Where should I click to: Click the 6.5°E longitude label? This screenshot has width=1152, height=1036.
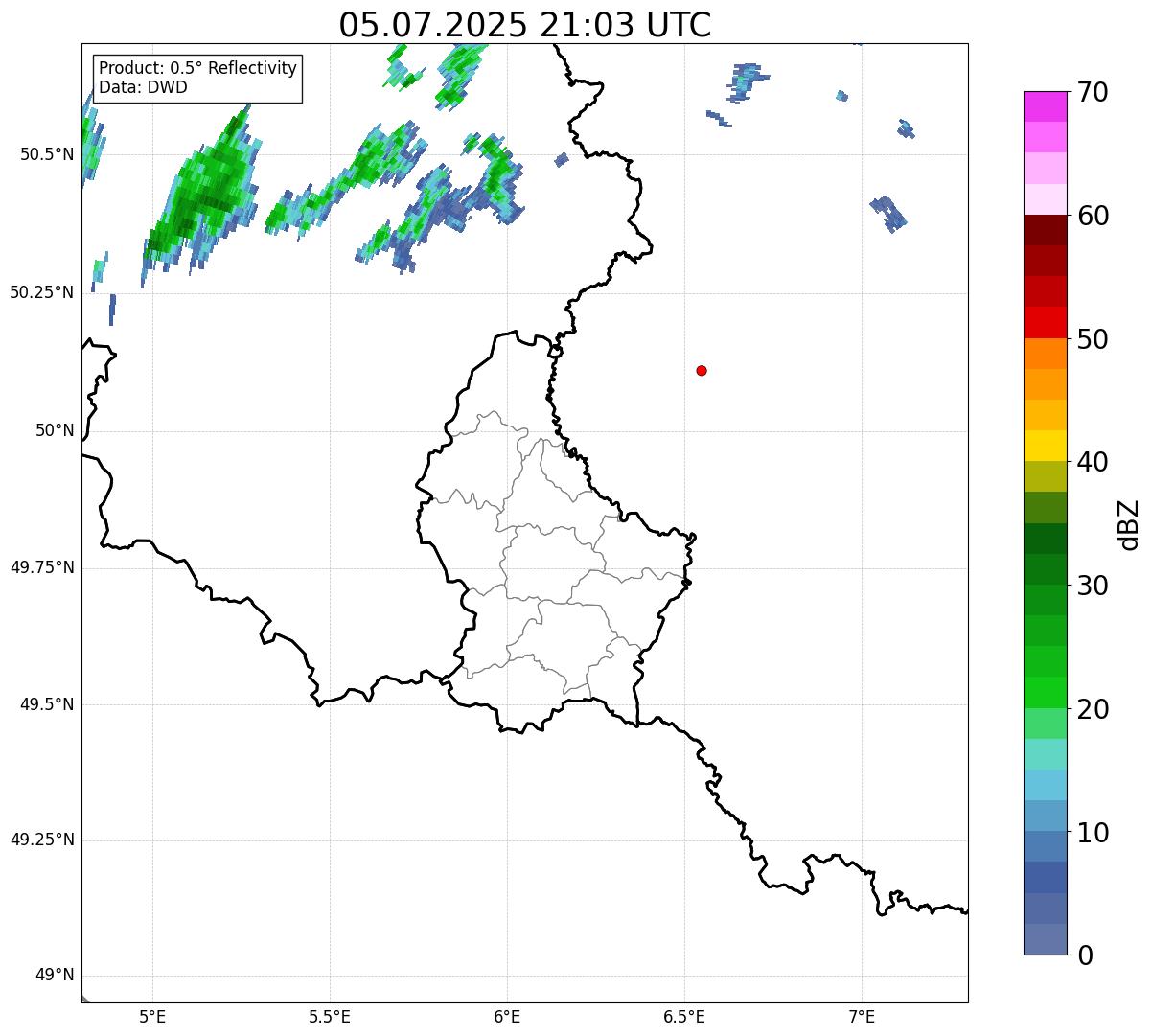point(684,1017)
